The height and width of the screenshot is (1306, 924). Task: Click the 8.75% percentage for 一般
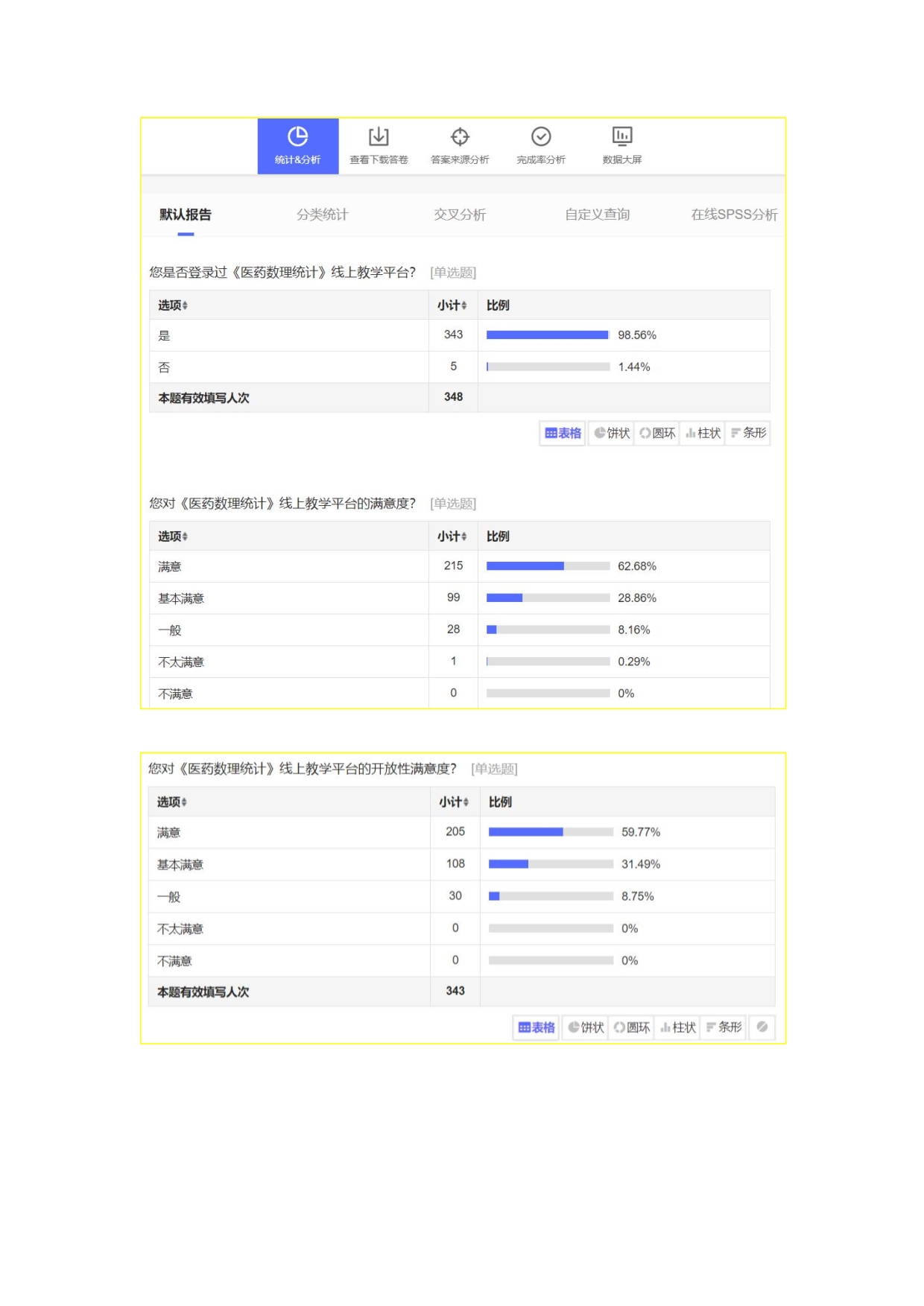point(638,896)
